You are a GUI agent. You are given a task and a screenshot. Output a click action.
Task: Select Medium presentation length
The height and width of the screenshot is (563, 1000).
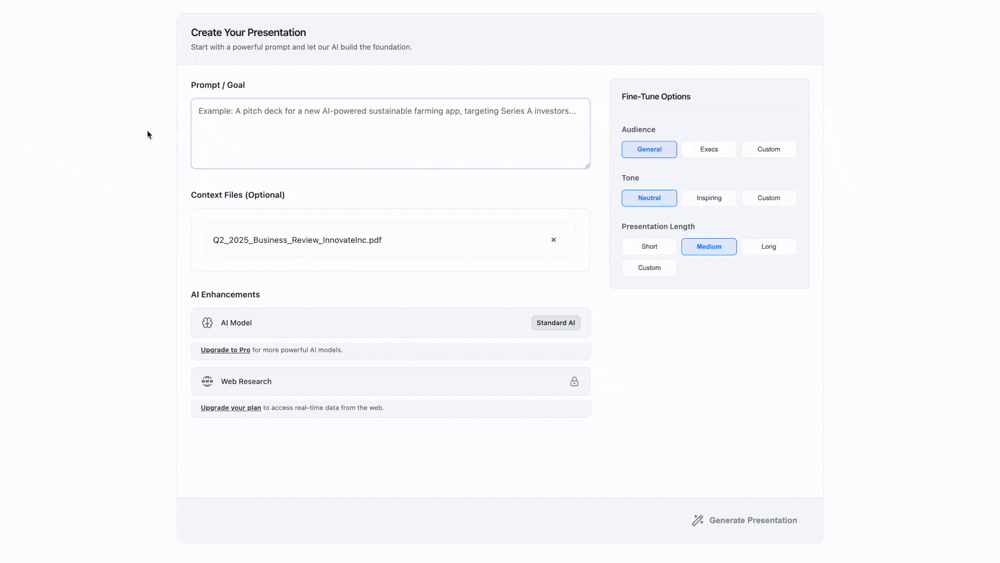(709, 246)
